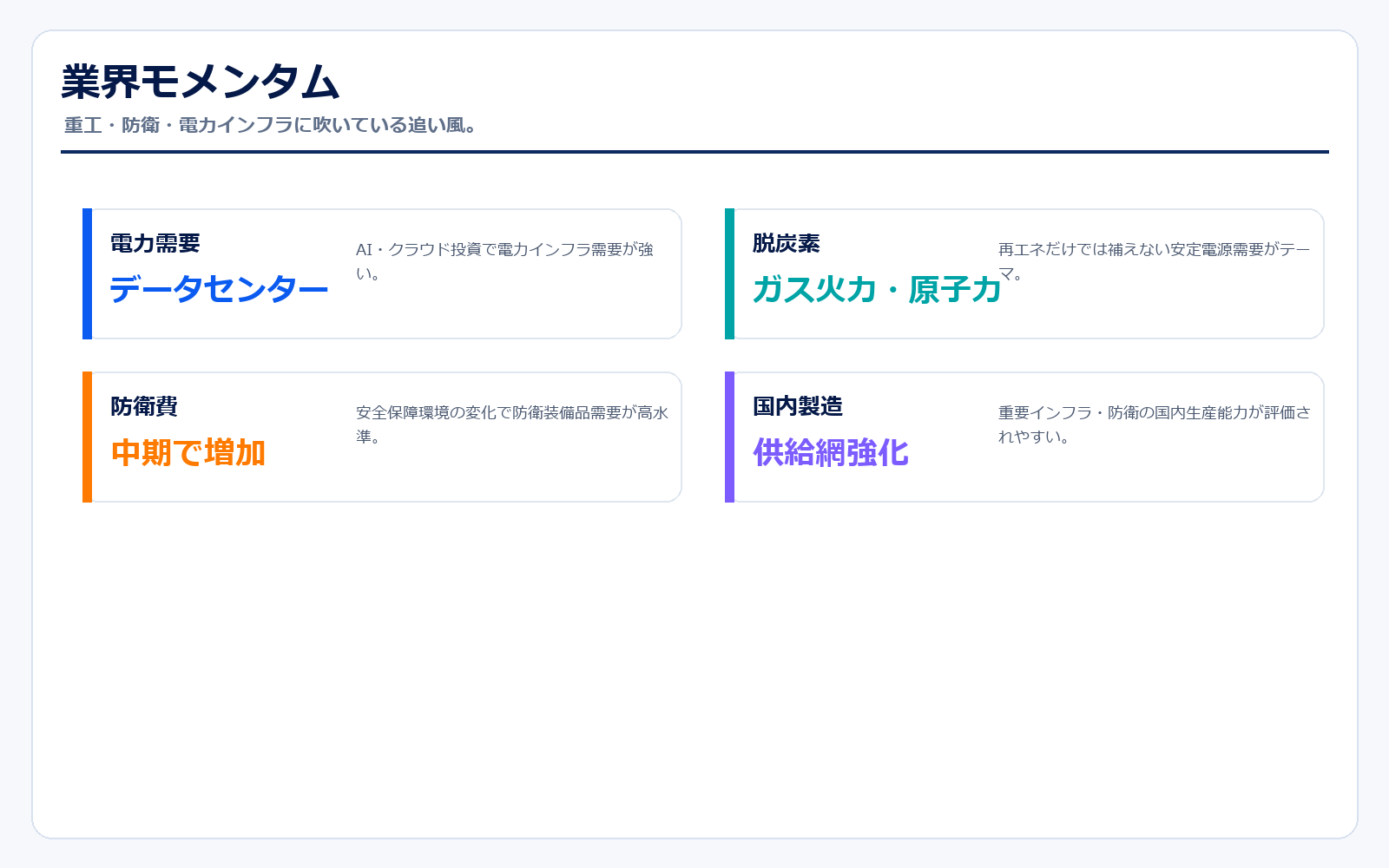Image resolution: width=1389 pixels, height=868 pixels.
Task: Click the orange 中期で増加 headline
Action: tap(188, 452)
